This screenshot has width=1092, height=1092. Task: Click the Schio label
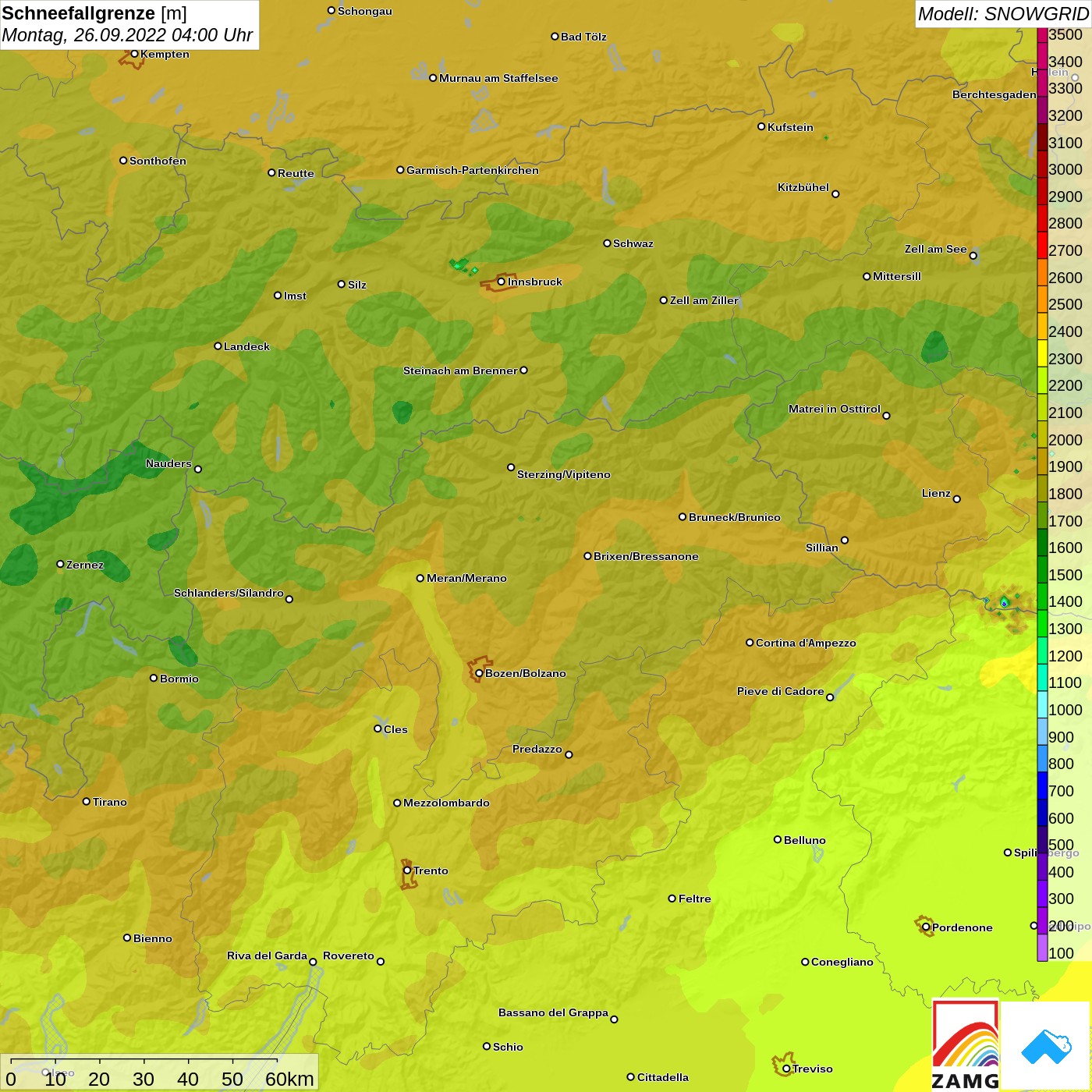tap(508, 1047)
